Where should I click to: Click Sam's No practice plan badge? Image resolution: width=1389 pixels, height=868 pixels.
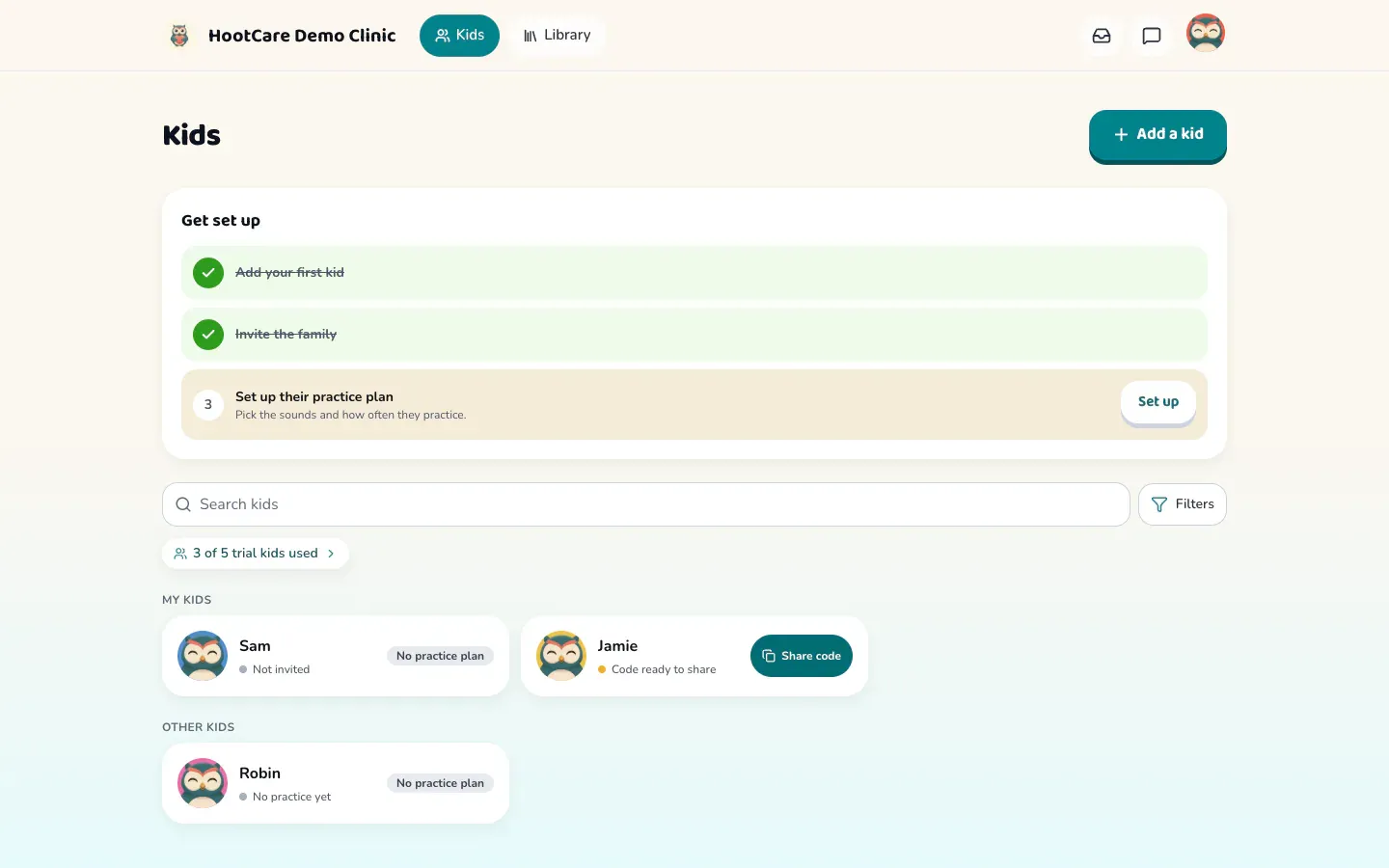tap(440, 656)
